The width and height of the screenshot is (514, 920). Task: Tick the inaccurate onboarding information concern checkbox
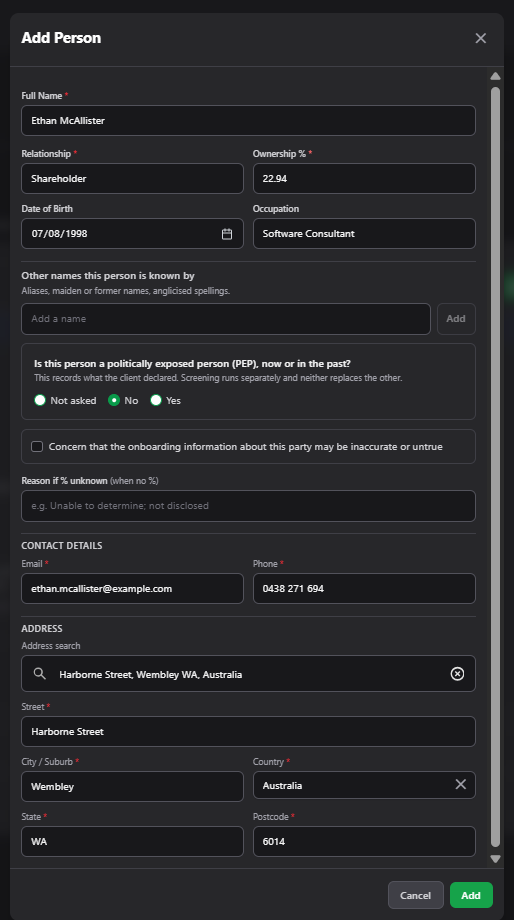[x=37, y=447]
